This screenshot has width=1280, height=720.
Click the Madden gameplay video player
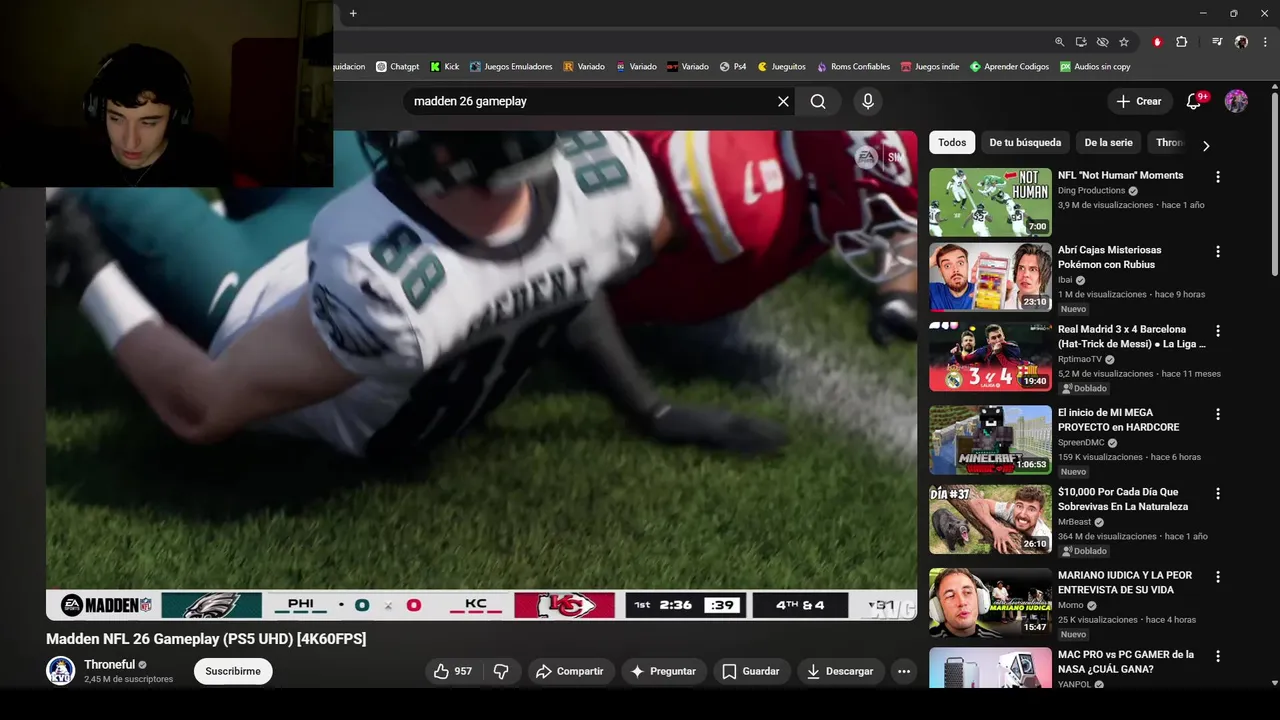481,375
